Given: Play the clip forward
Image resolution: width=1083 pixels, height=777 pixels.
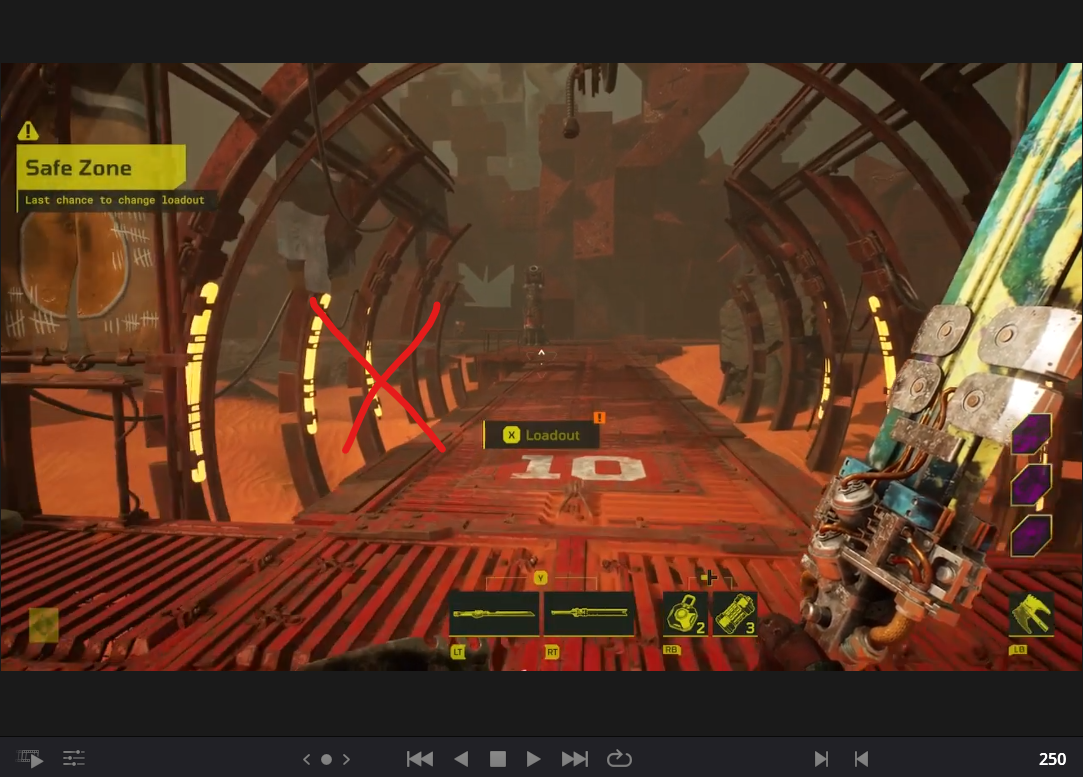Looking at the screenshot, I should click(x=533, y=759).
